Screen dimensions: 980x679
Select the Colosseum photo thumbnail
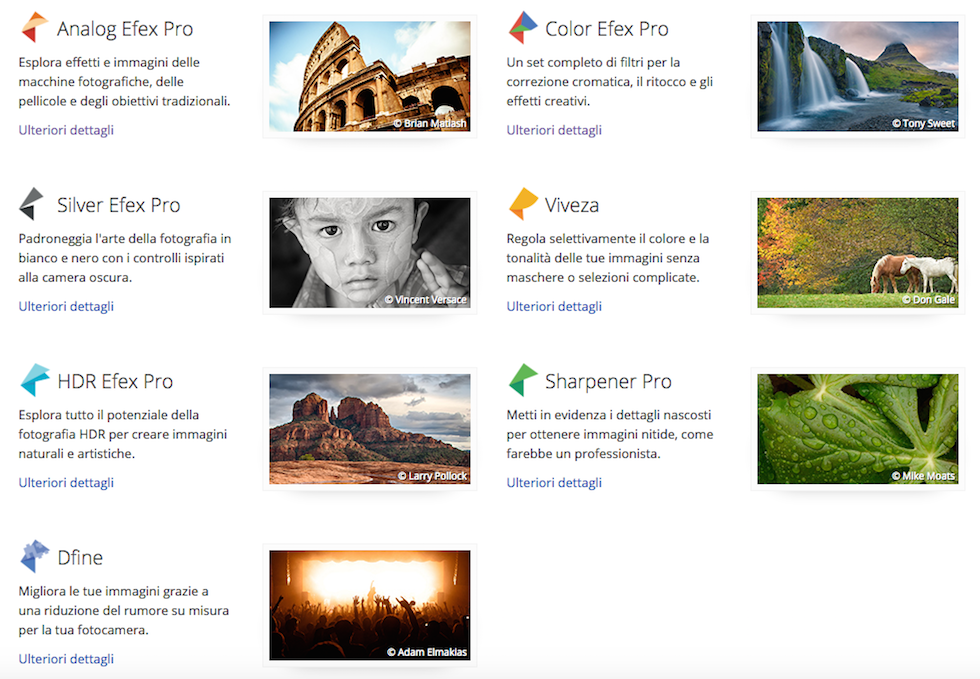tap(369, 76)
